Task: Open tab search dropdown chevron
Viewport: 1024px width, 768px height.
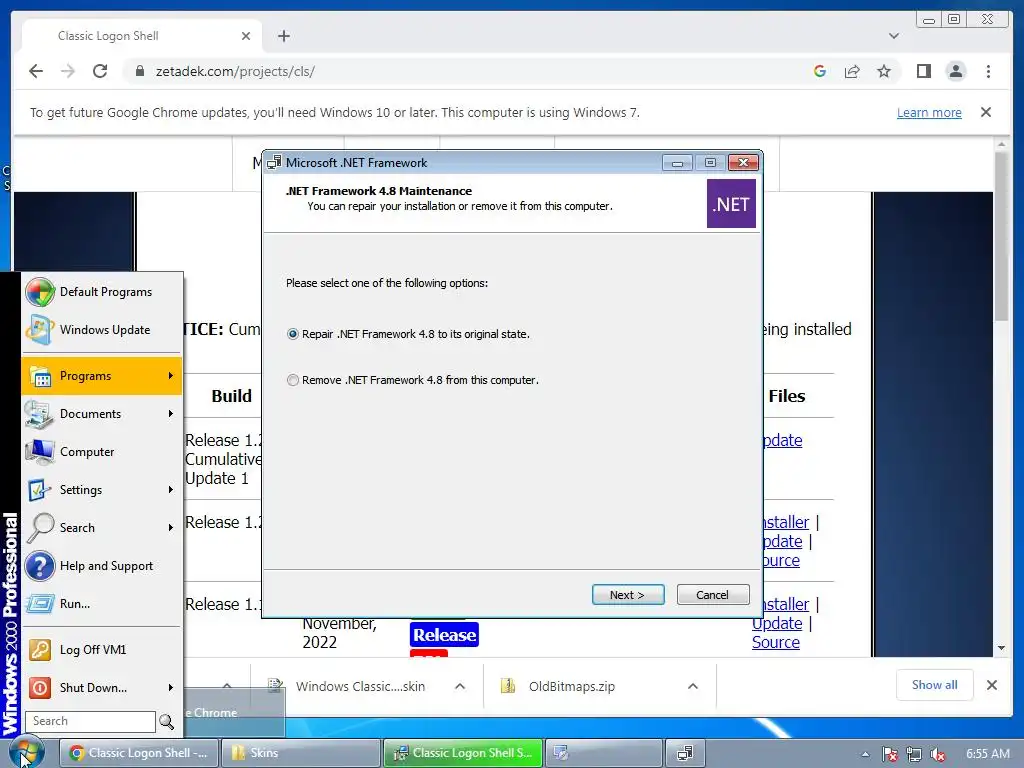Action: tap(893, 36)
